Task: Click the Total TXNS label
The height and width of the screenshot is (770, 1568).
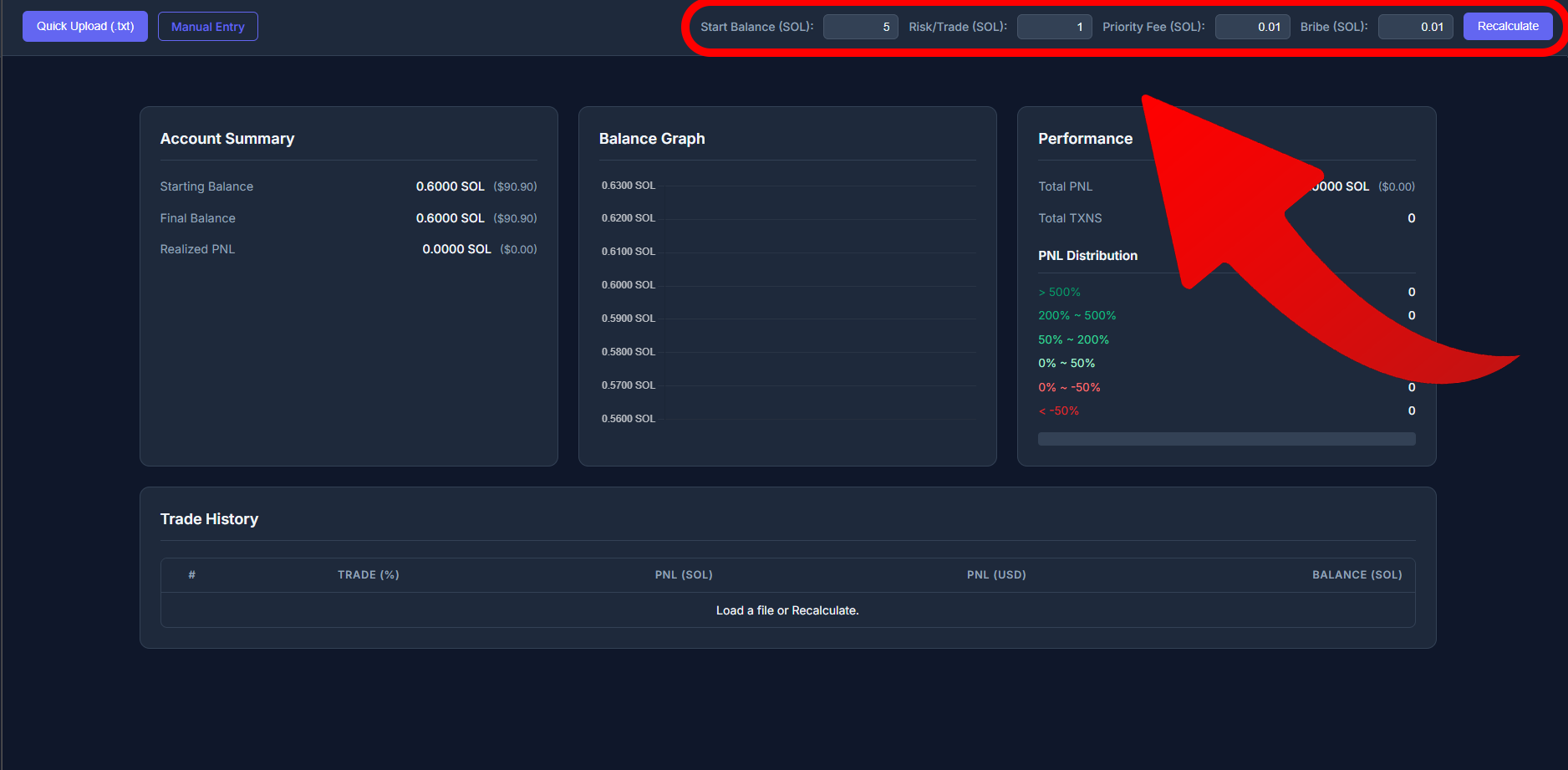Action: (1070, 218)
